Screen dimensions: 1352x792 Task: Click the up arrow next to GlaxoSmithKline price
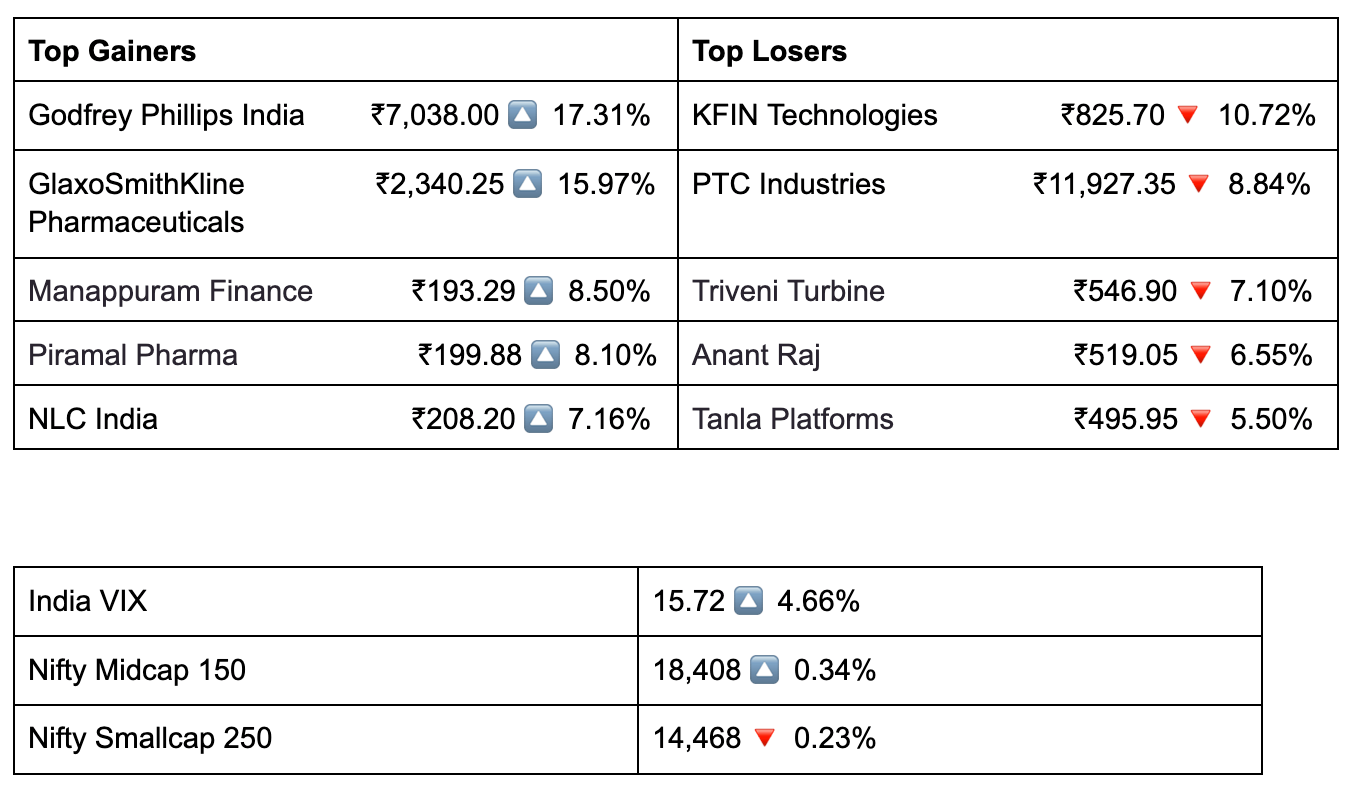(527, 184)
